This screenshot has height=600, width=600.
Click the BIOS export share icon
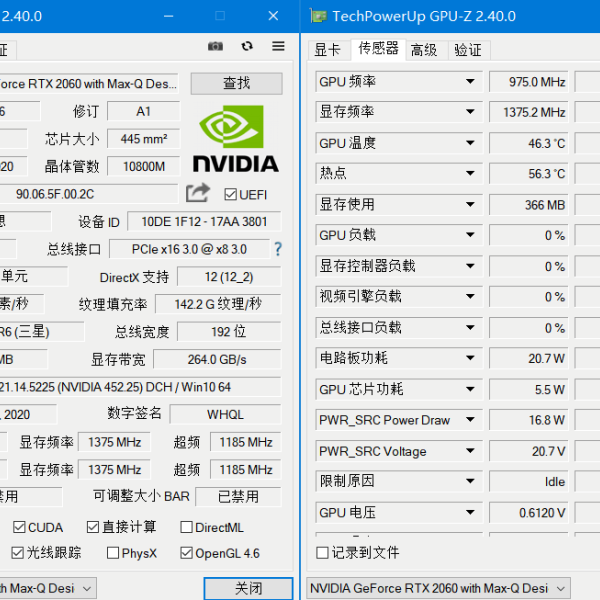coord(198,193)
